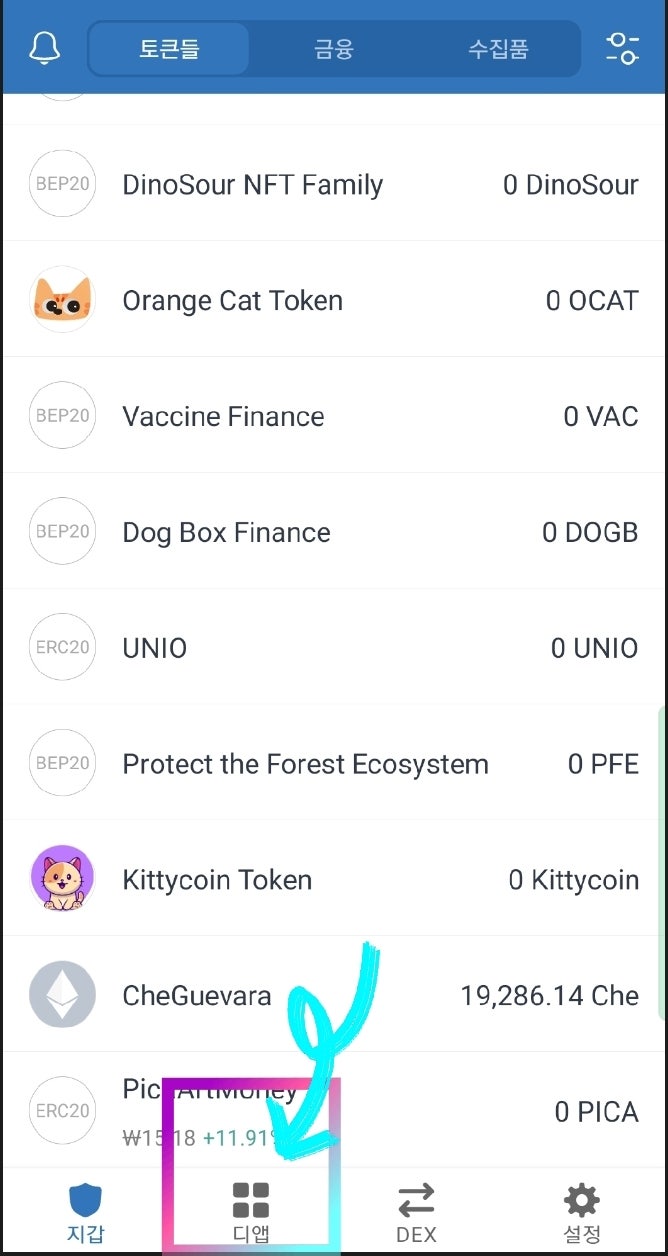Open Protect the Forest Ecosystem token
Image resolution: width=668 pixels, height=1256 pixels.
(x=305, y=763)
